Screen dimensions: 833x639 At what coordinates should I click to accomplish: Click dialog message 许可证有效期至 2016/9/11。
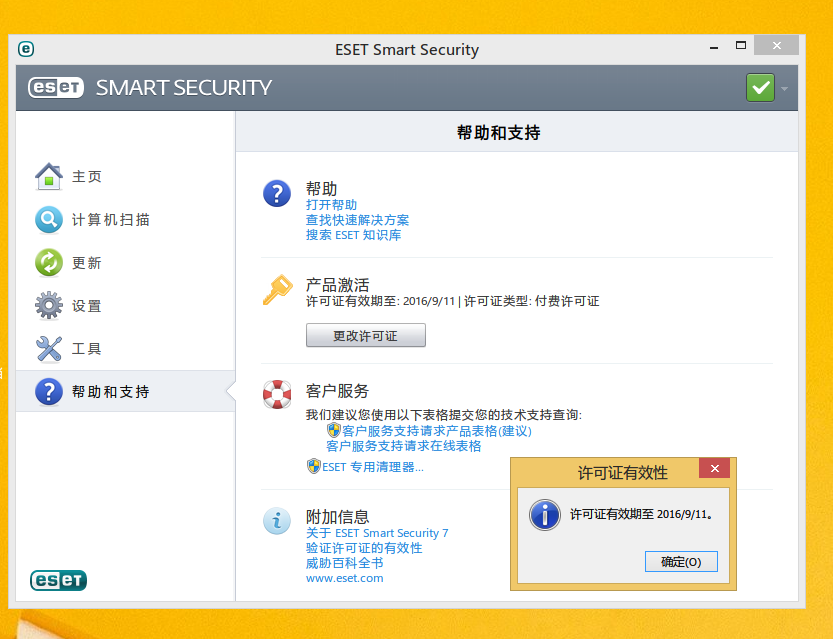pyautogui.click(x=641, y=514)
